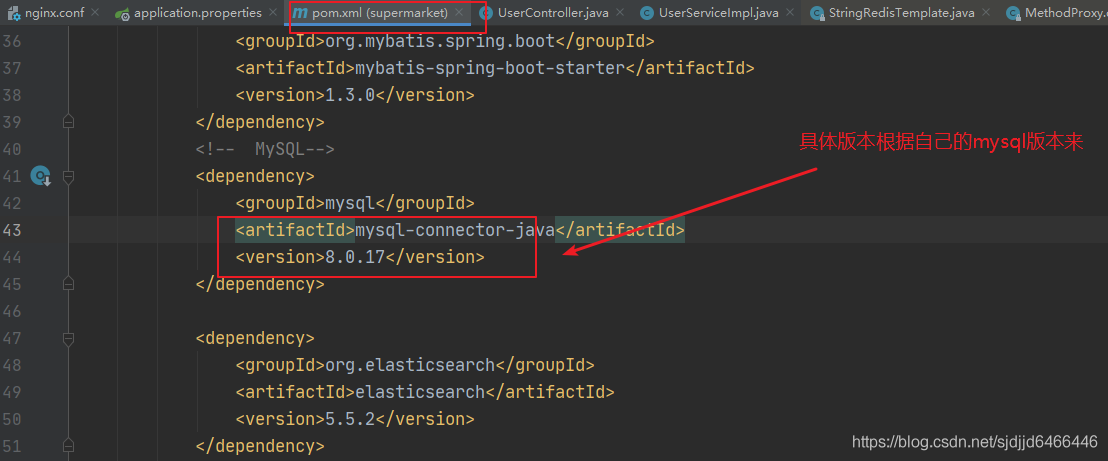Open the application.properties tab

pos(197,13)
